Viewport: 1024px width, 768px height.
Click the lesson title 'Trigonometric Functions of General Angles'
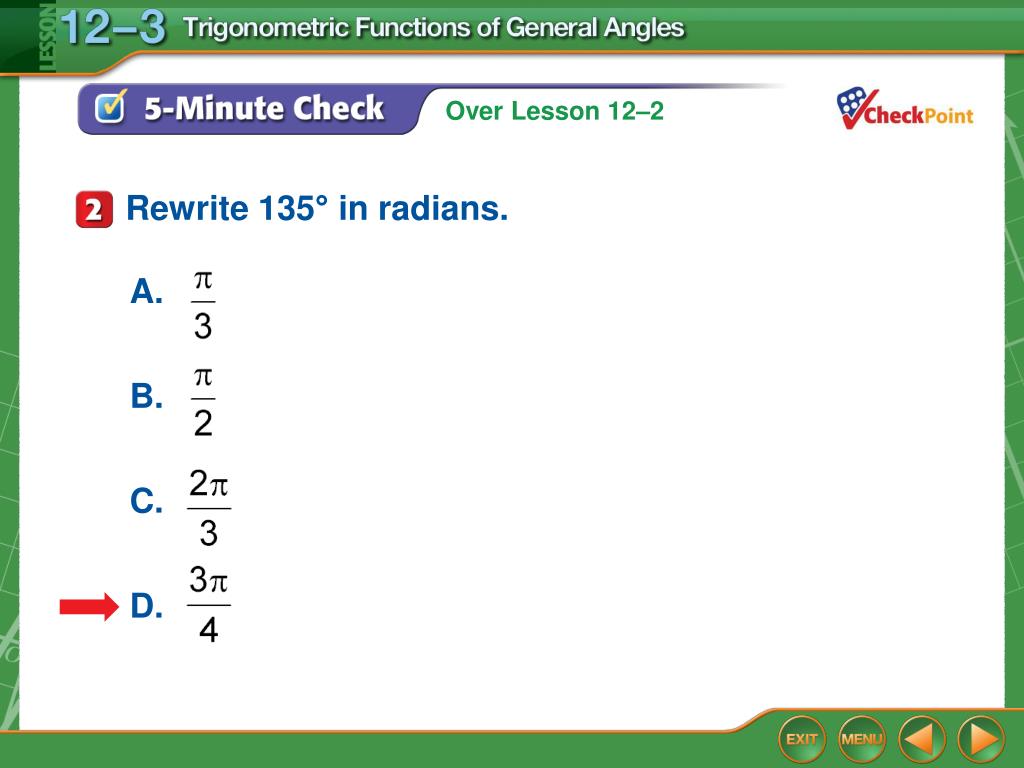tap(434, 27)
